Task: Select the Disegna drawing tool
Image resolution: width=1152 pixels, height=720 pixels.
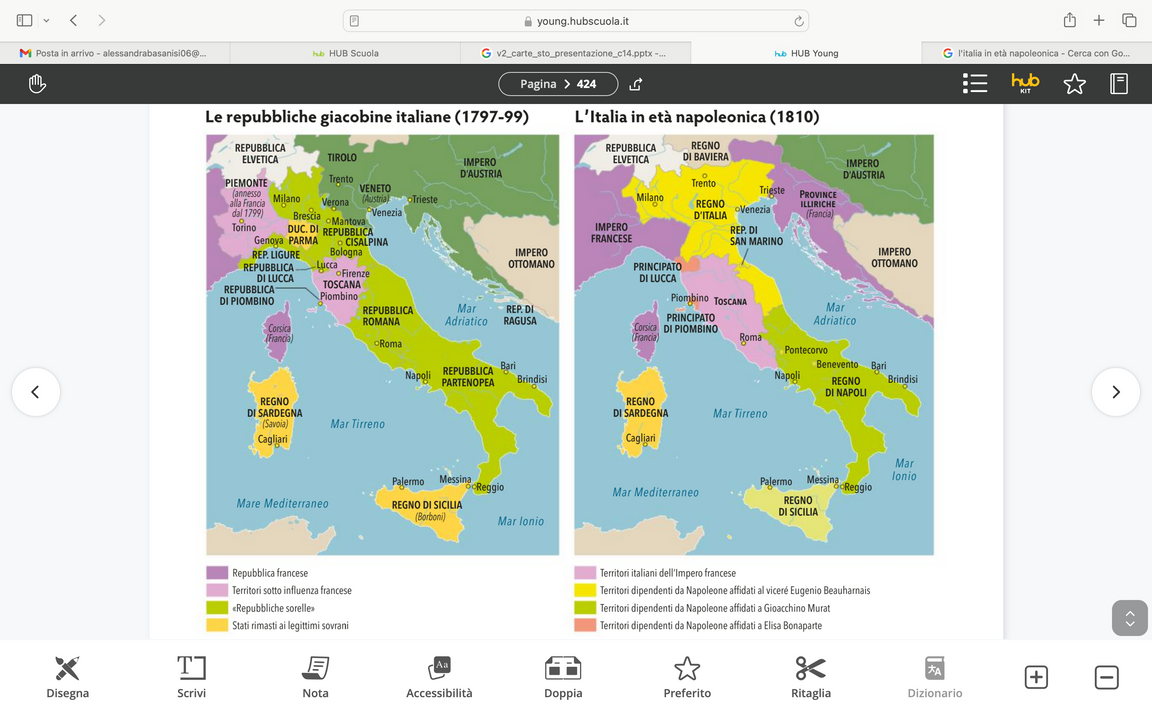Action: pos(67,677)
